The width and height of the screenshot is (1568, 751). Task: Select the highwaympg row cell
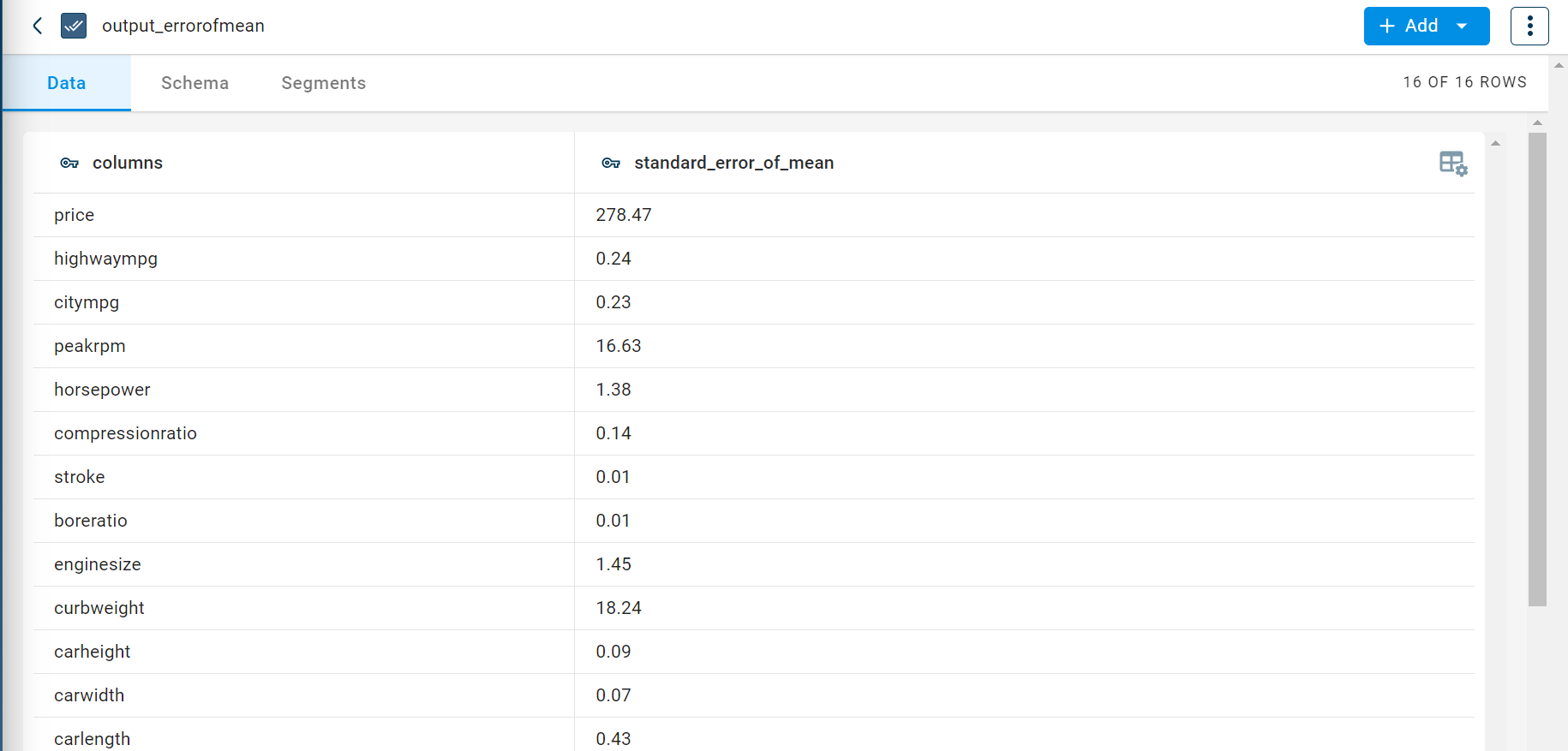(303, 259)
